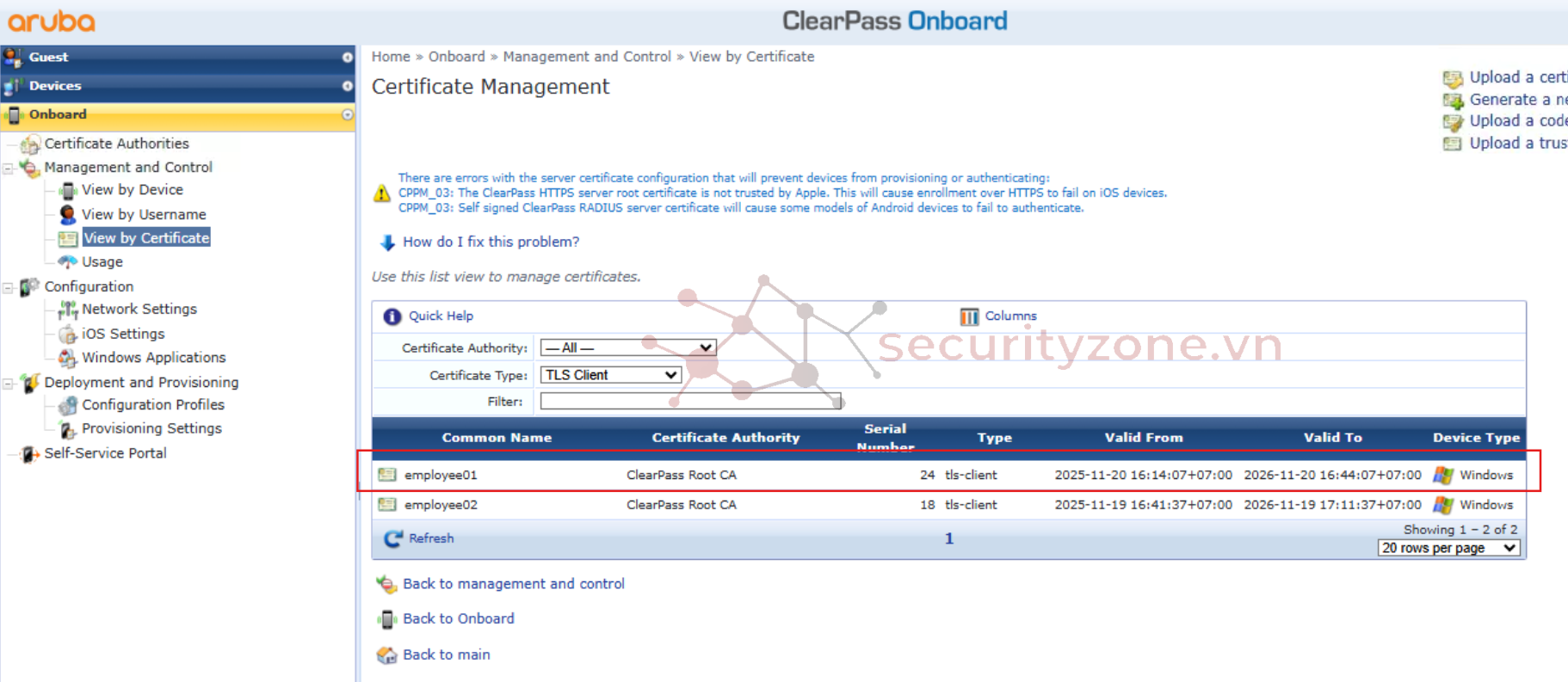Click the Network Settings icon
Screen dimensions: 1568x682
68,310
